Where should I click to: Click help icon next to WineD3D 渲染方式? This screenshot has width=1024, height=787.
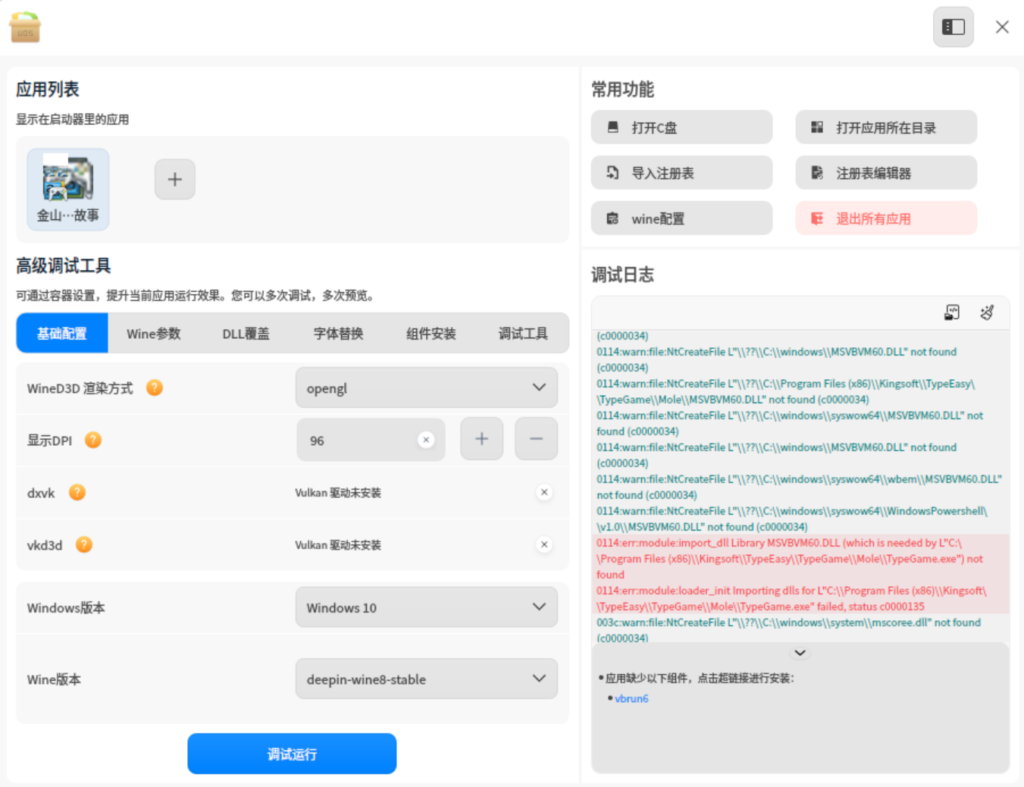tap(155, 387)
